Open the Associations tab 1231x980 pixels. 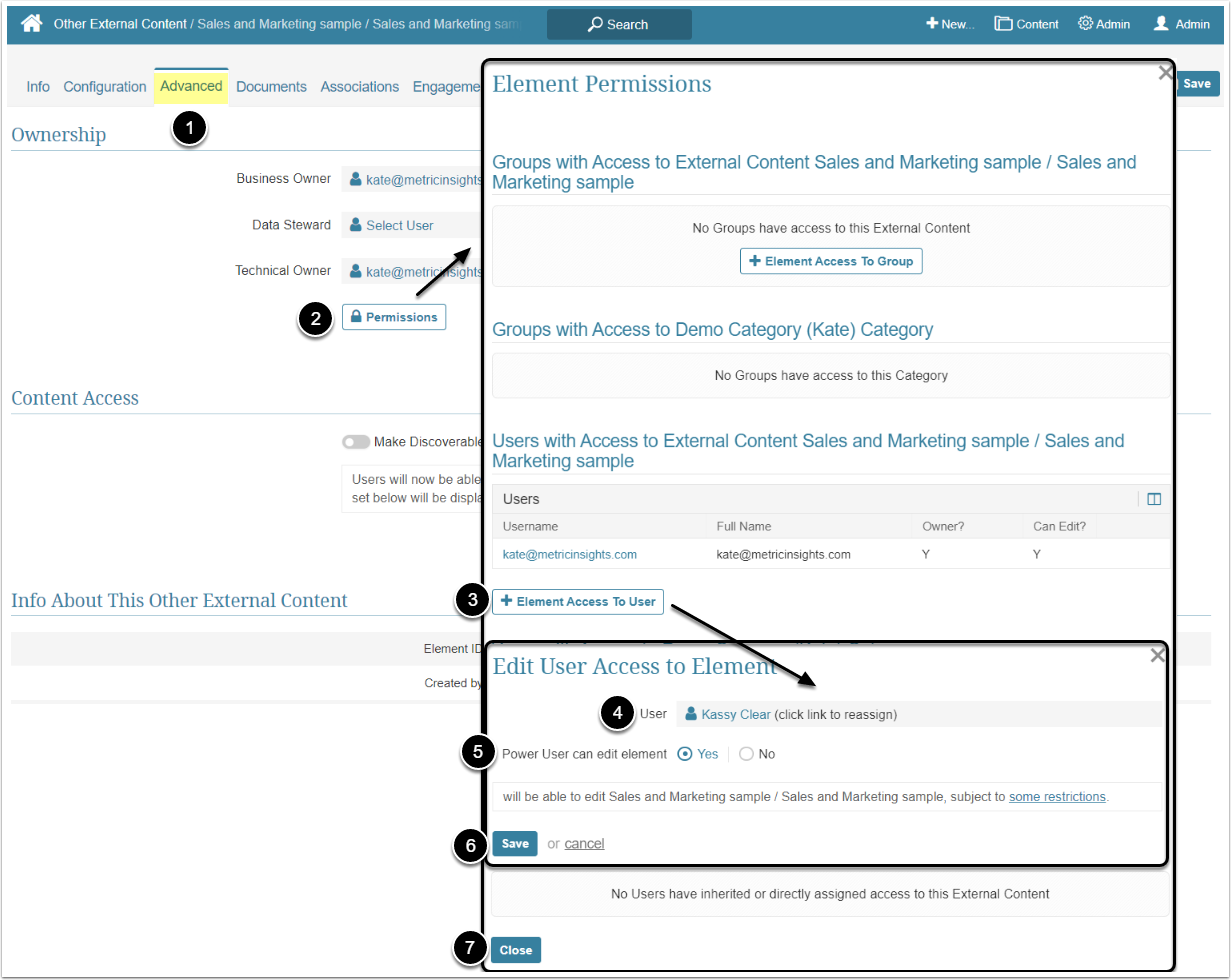[x=360, y=87]
